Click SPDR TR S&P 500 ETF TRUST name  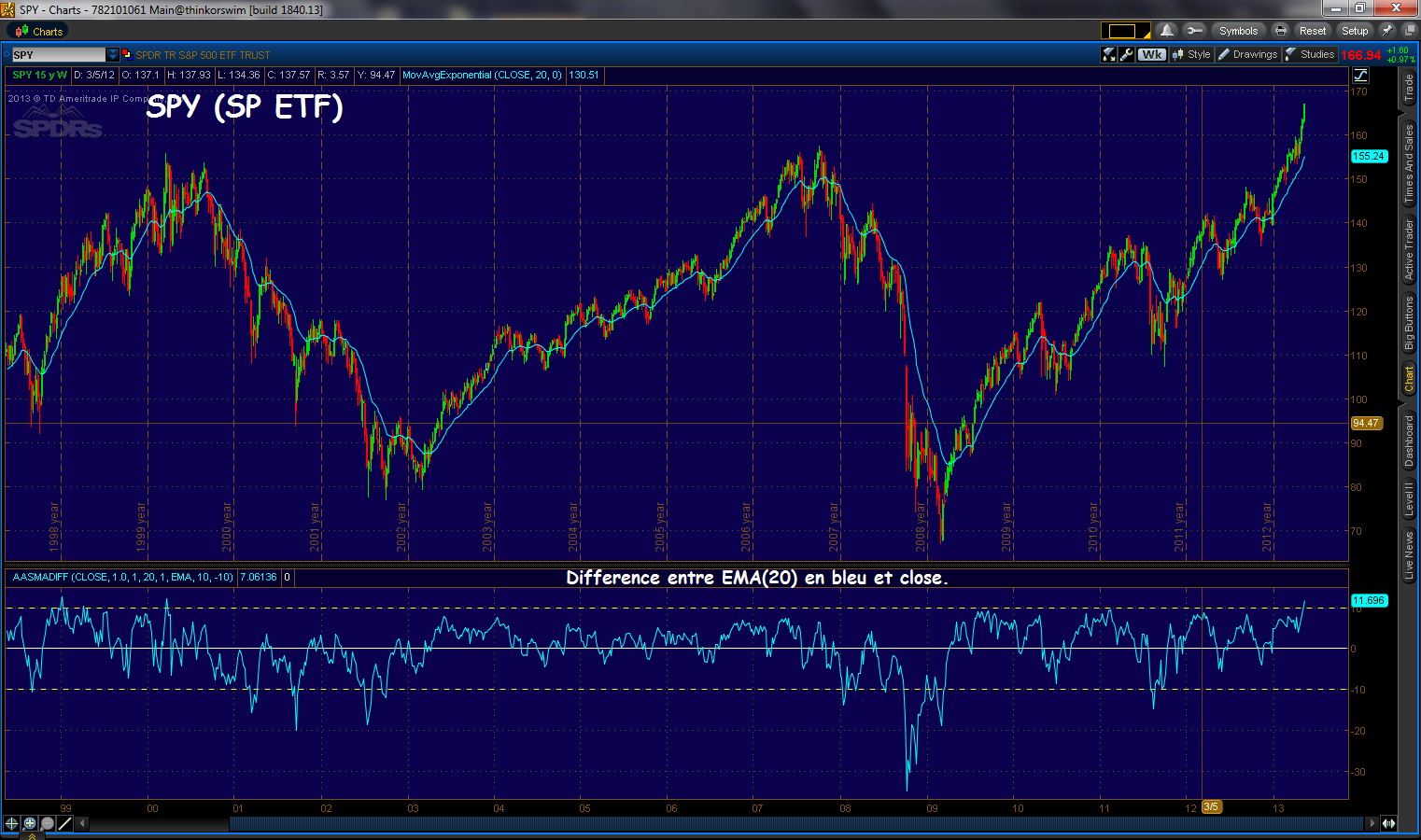tap(203, 55)
